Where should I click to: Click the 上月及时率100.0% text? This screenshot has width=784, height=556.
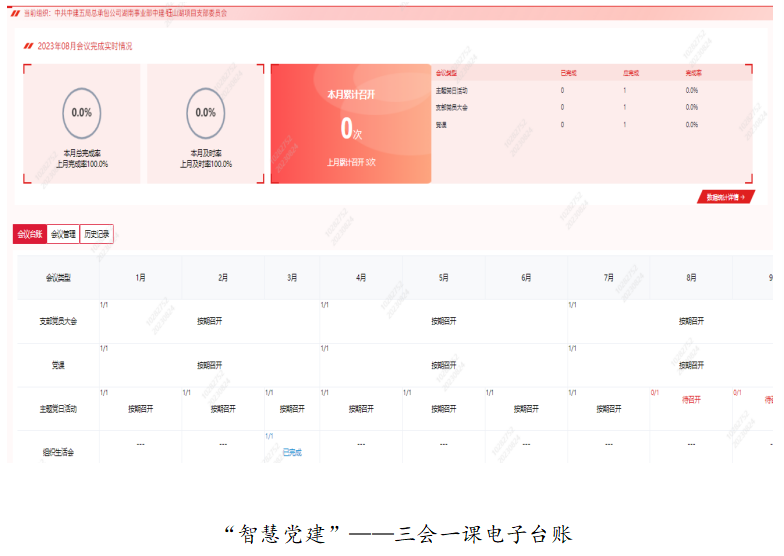pos(206,164)
